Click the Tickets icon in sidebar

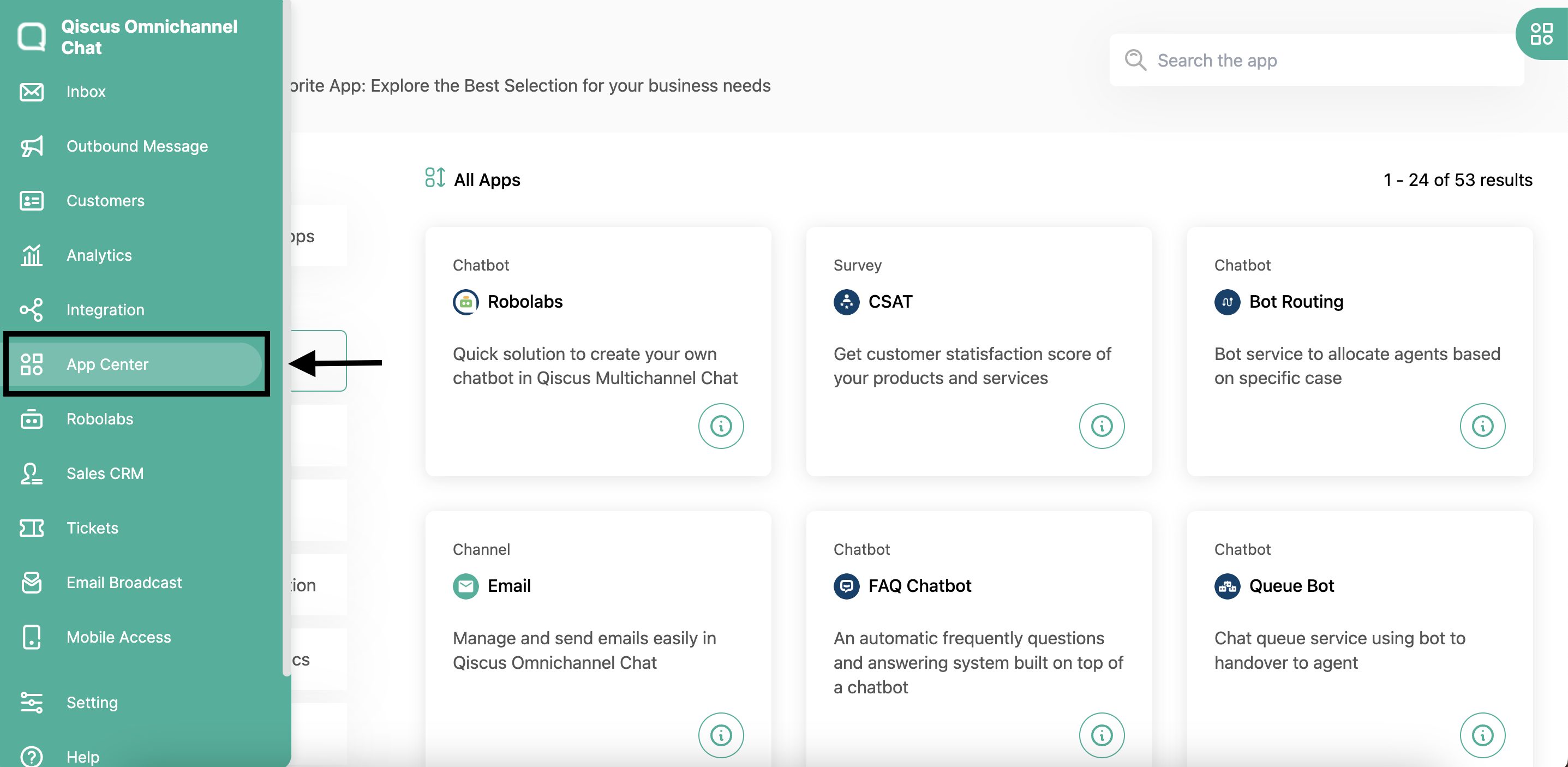(31, 528)
